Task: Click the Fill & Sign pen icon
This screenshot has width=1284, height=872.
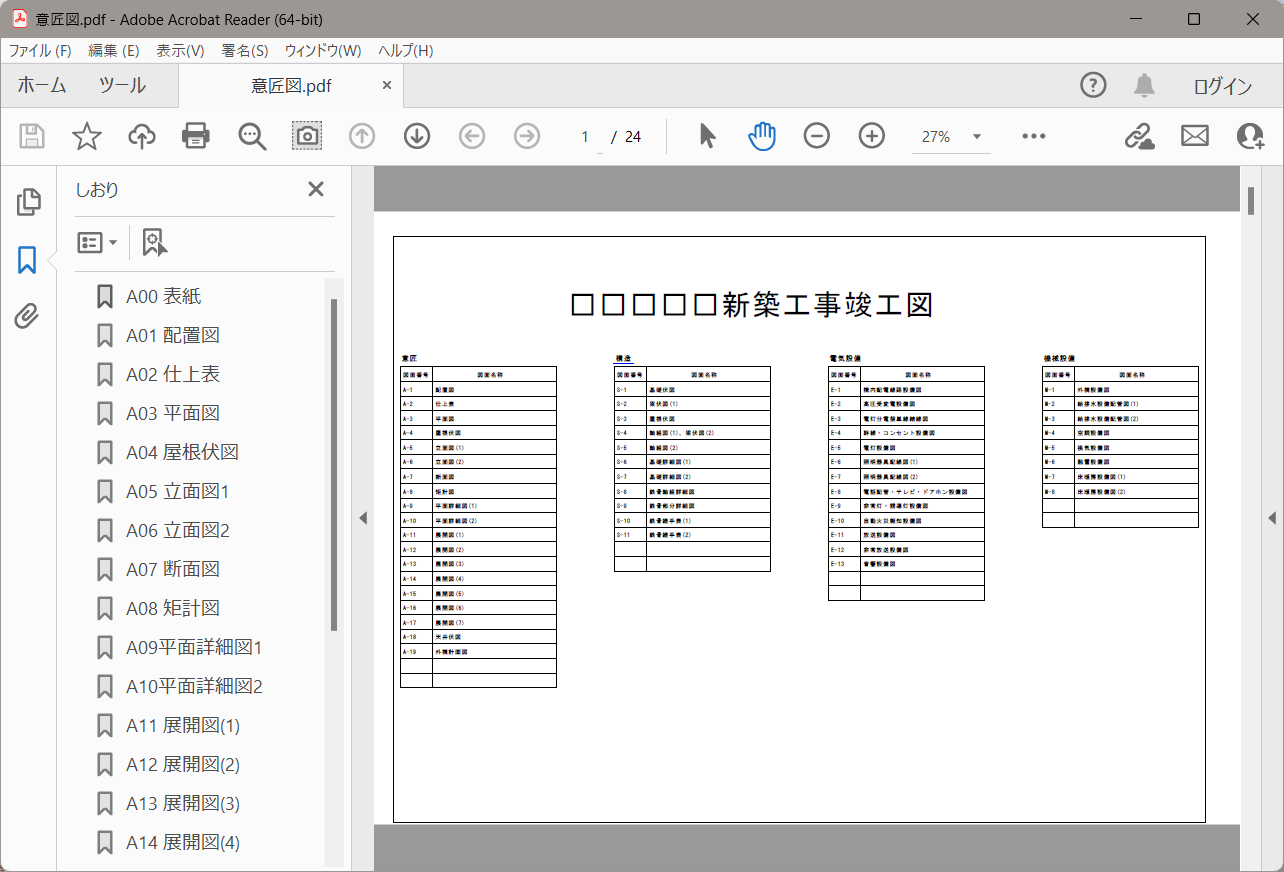Action: tap(1139, 136)
